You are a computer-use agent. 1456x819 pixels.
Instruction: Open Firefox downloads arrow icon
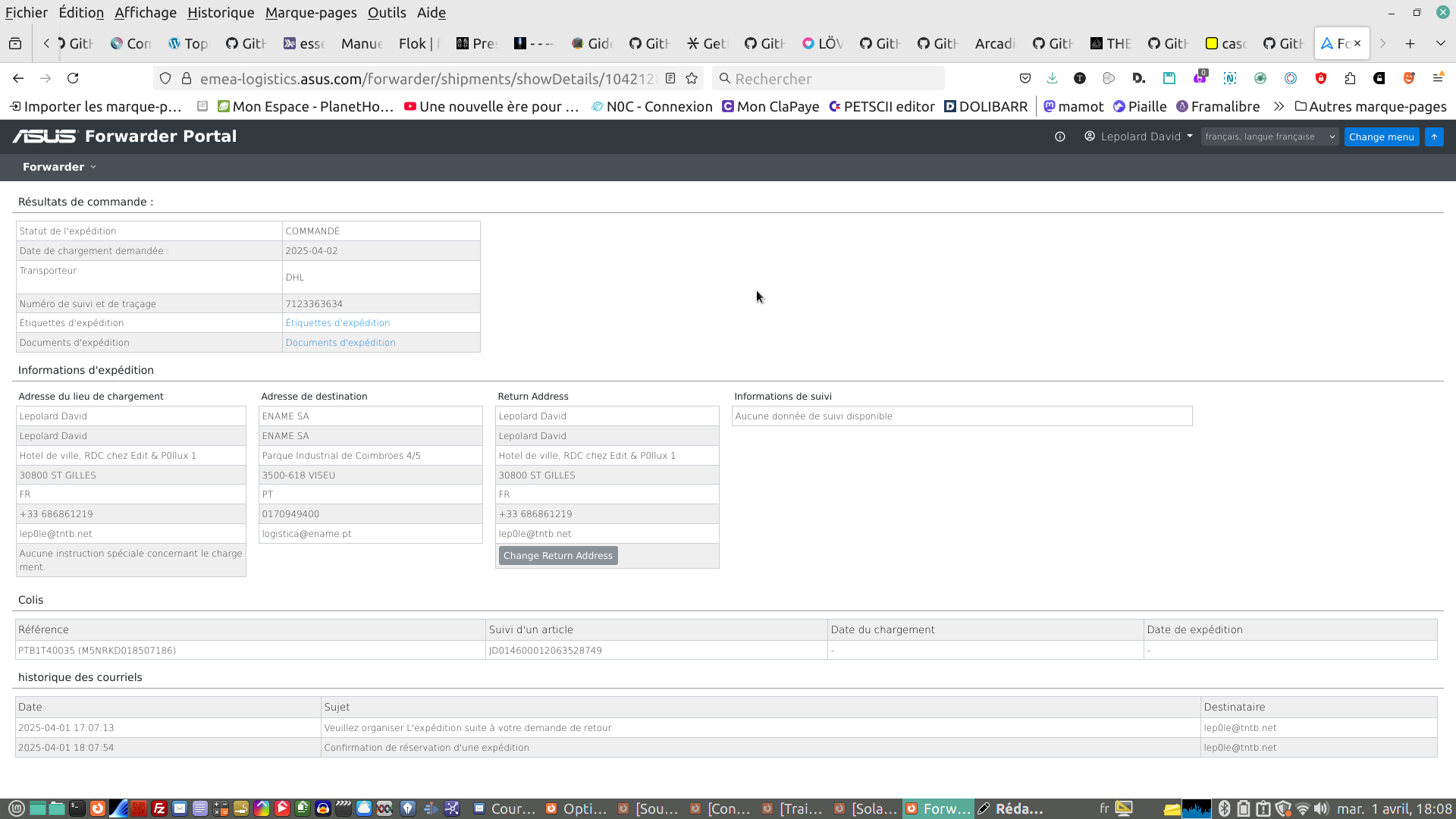pos(1052,78)
